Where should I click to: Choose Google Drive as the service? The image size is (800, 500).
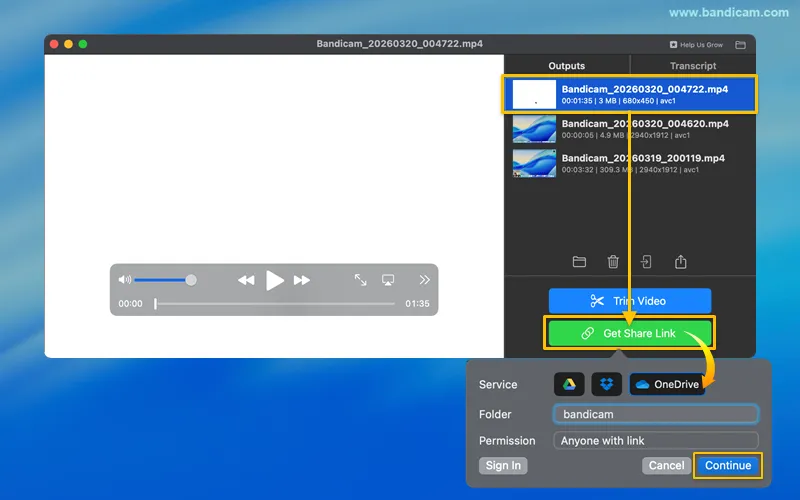tap(569, 384)
